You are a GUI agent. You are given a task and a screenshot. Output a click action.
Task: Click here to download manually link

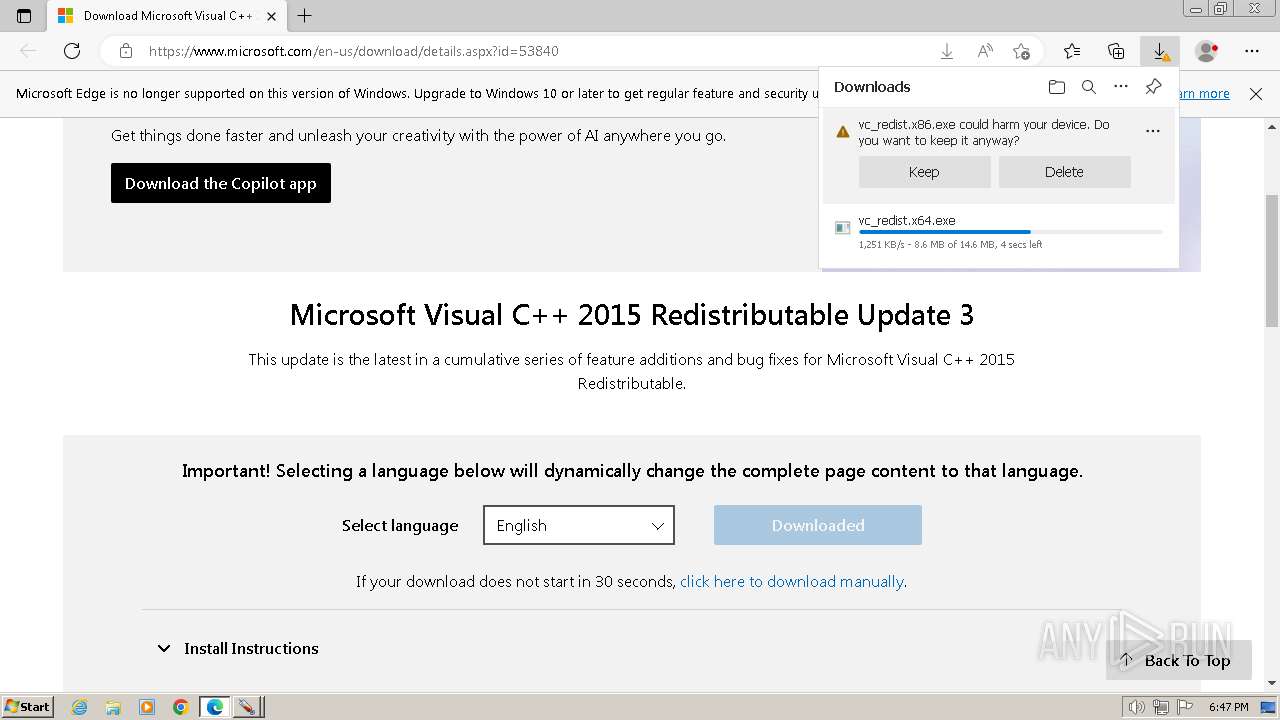792,581
